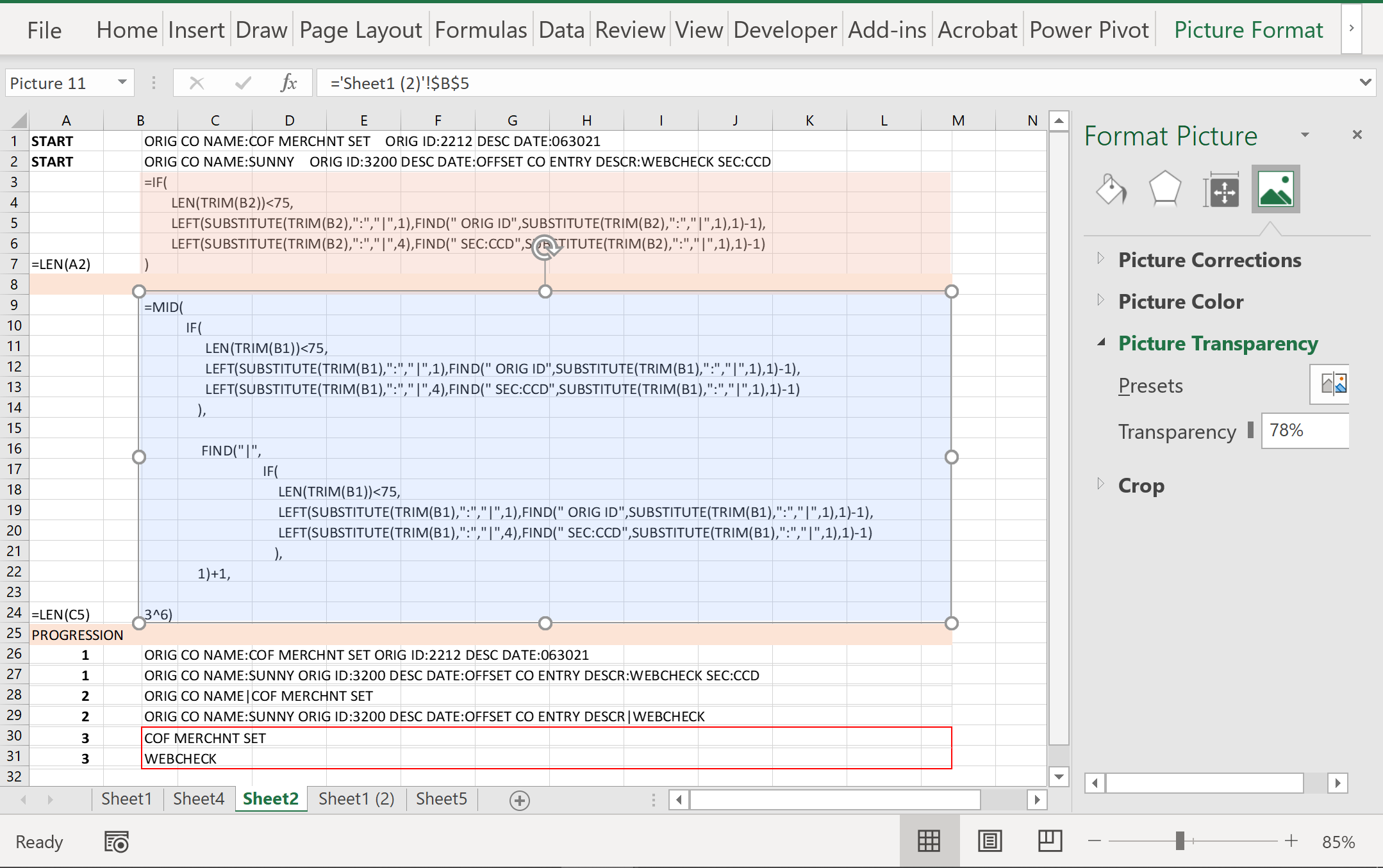The height and width of the screenshot is (868, 1383).
Task: Select column M header
Action: coord(958,120)
